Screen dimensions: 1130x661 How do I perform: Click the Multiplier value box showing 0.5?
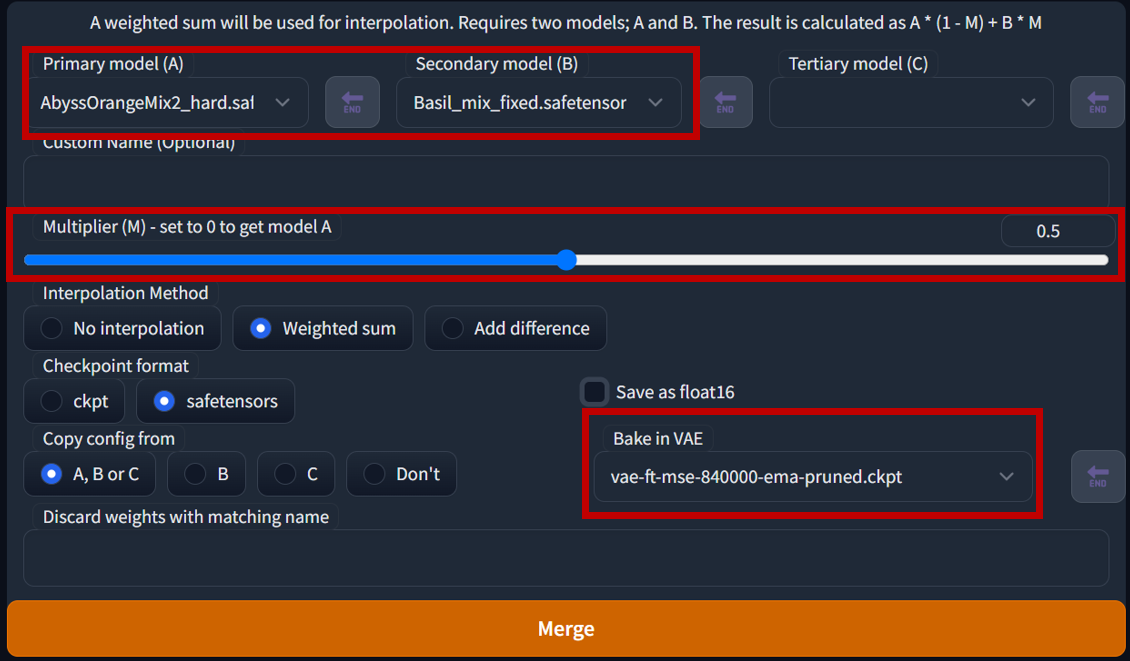1057,231
